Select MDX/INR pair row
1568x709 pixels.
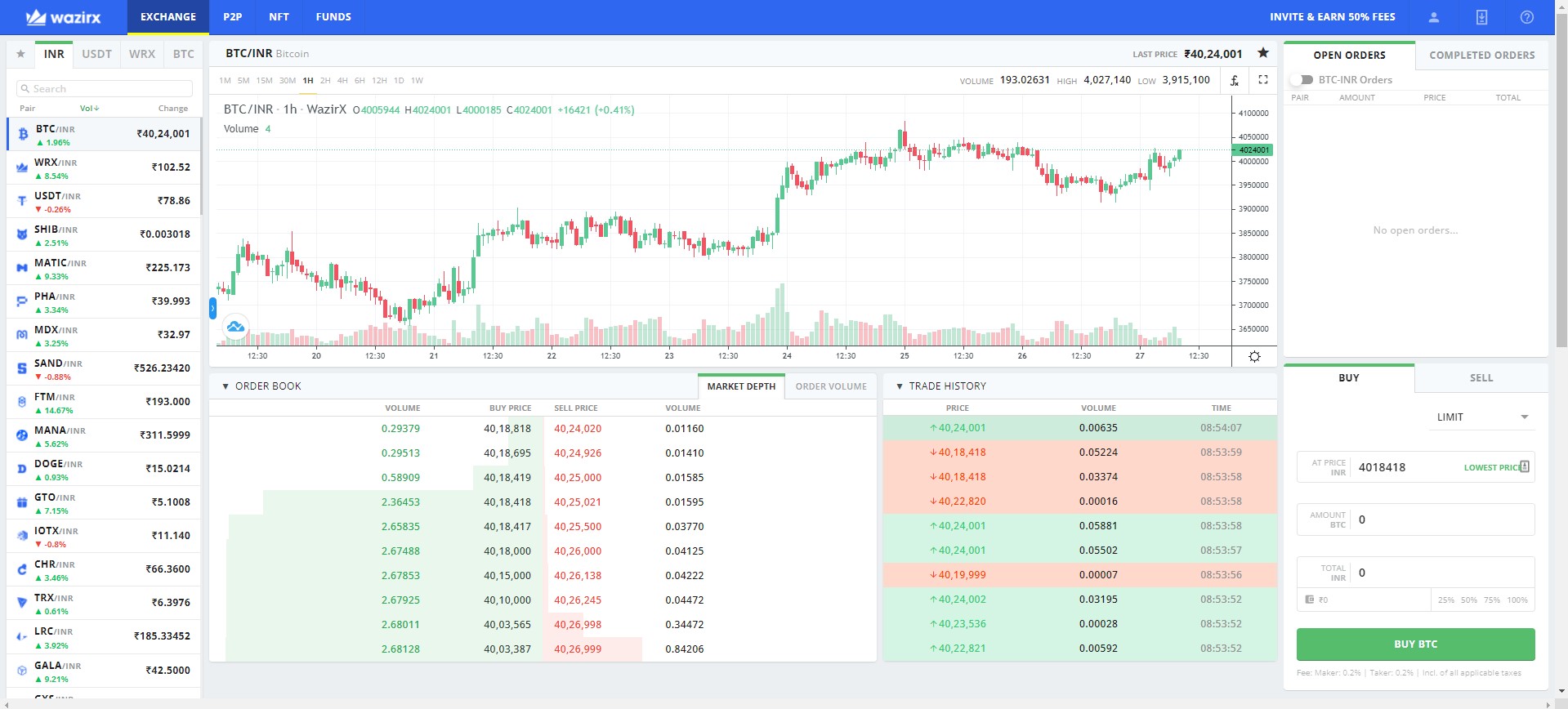pyautogui.click(x=104, y=336)
